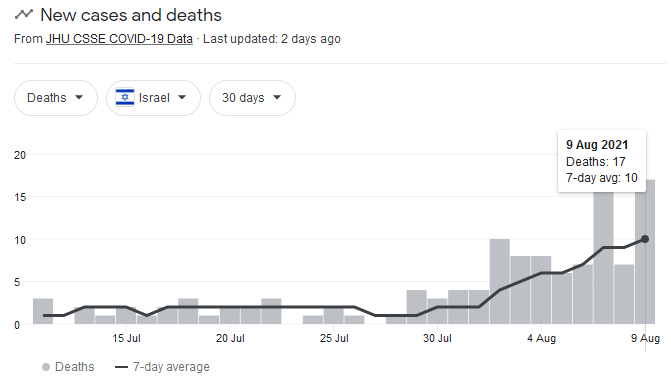Click the 4 Aug axis label
The width and height of the screenshot is (671, 378).
541,338
